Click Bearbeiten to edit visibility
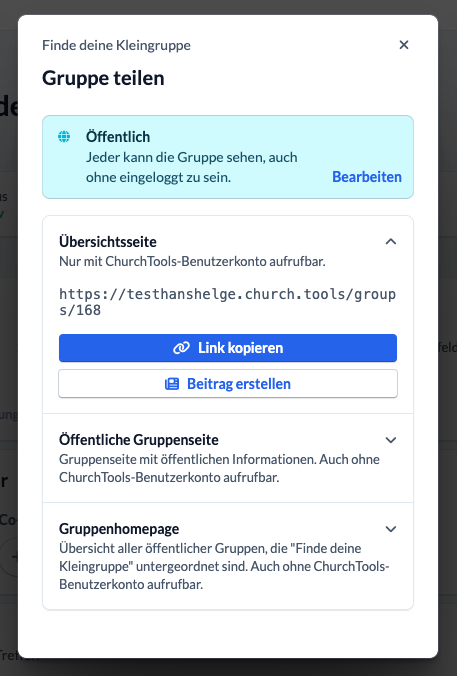This screenshot has width=457, height=676. [367, 177]
